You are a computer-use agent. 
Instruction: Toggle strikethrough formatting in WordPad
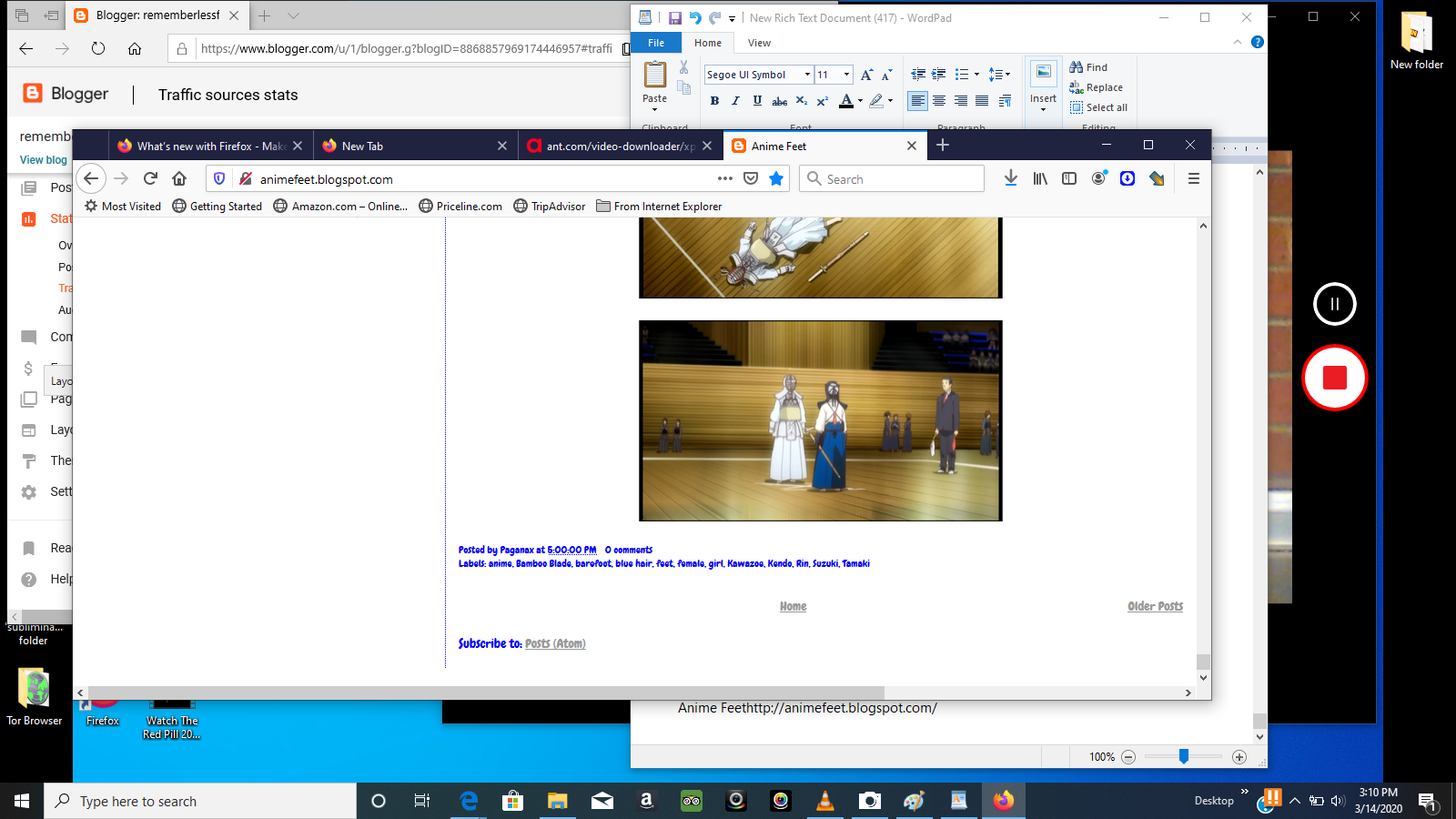click(780, 101)
